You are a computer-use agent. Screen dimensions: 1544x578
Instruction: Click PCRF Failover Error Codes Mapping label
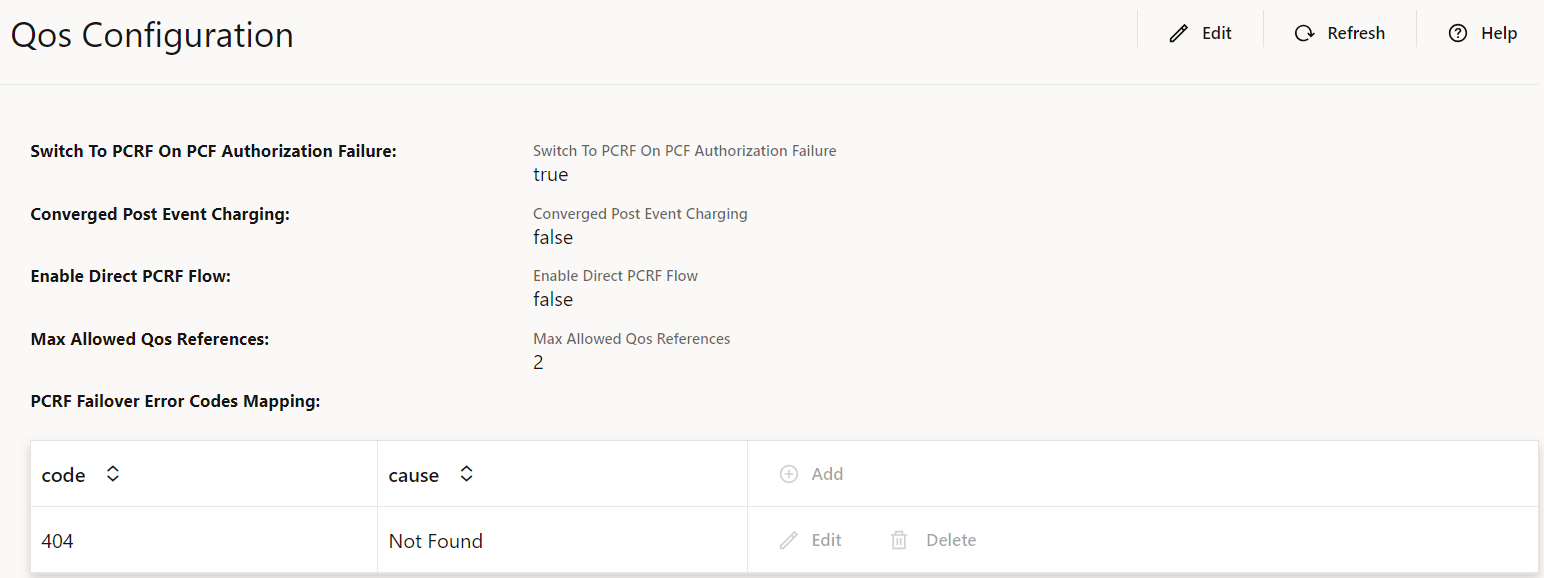pos(175,402)
